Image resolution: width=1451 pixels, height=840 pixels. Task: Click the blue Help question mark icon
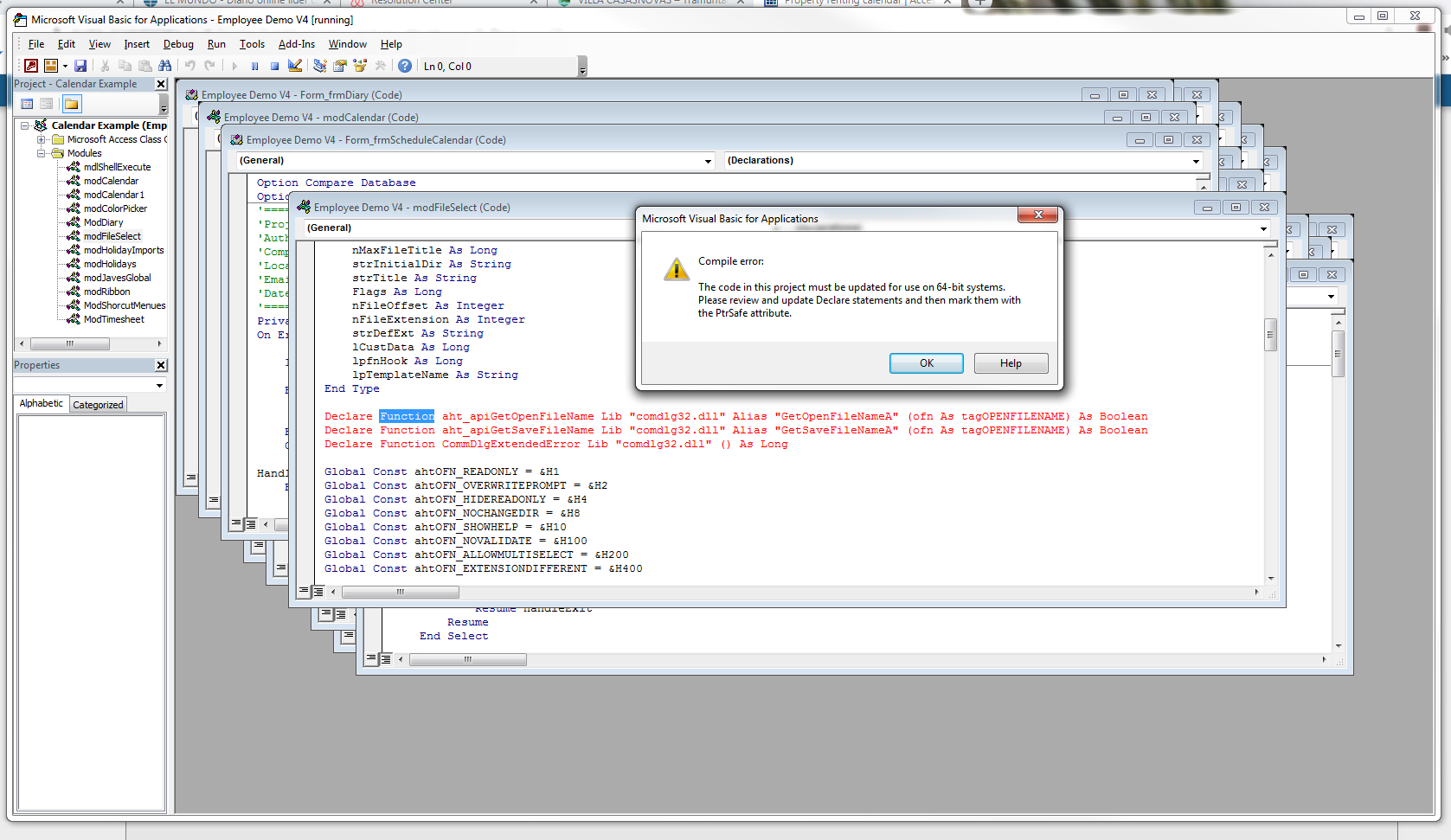tap(404, 66)
